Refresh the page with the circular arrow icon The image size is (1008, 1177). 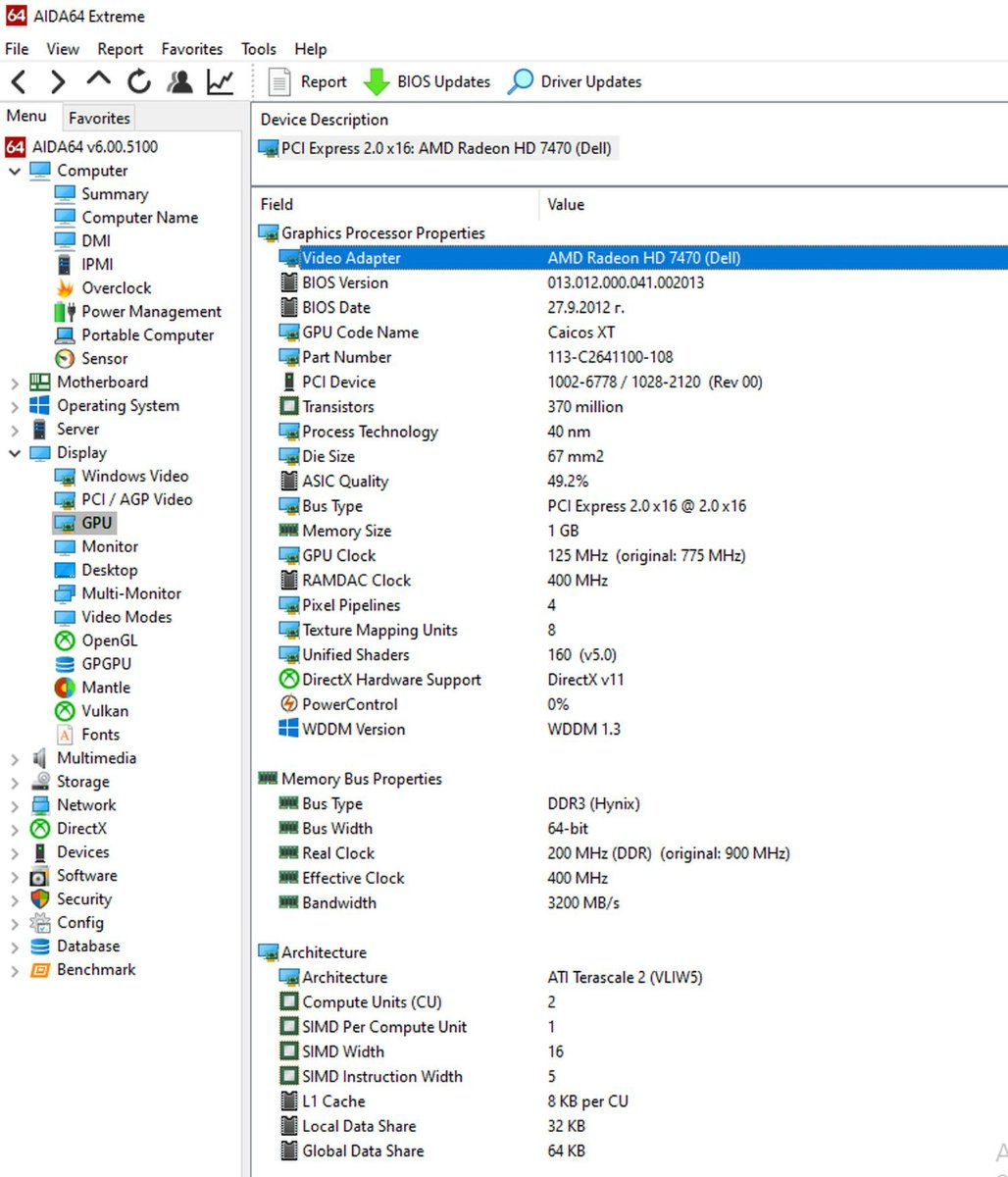point(139,82)
